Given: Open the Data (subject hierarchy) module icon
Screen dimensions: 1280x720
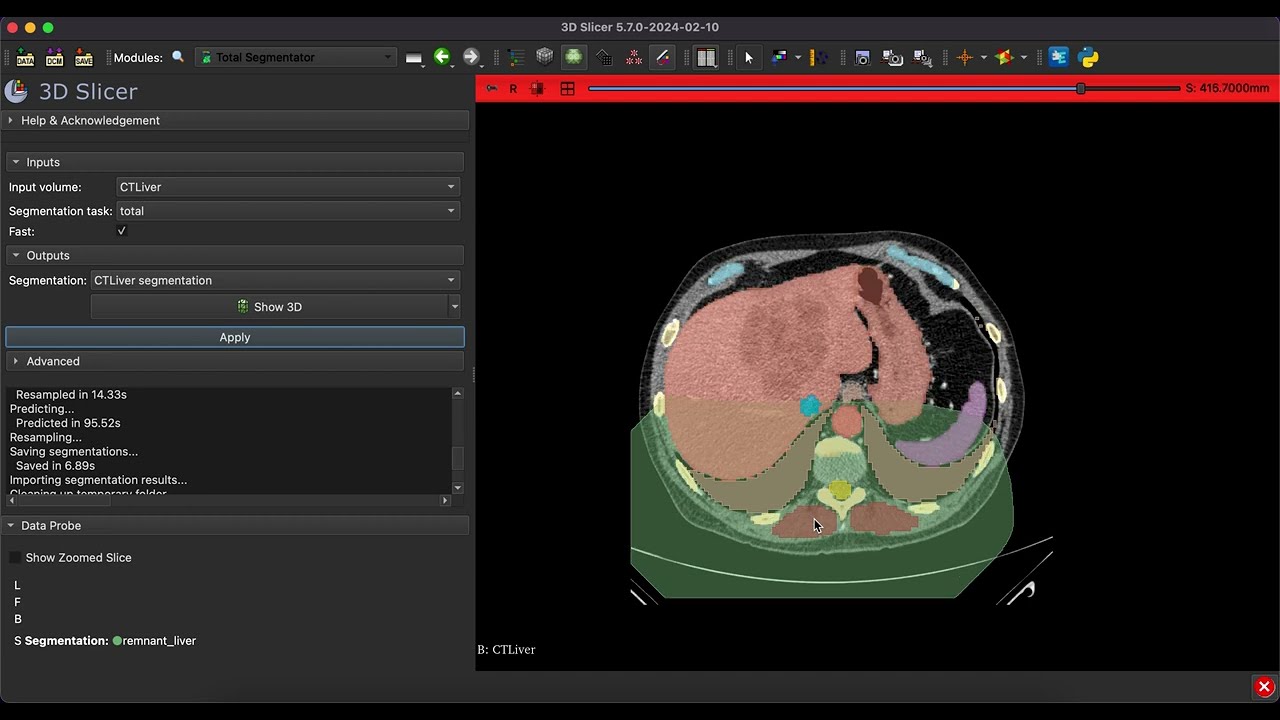Looking at the screenshot, I should [x=516, y=58].
